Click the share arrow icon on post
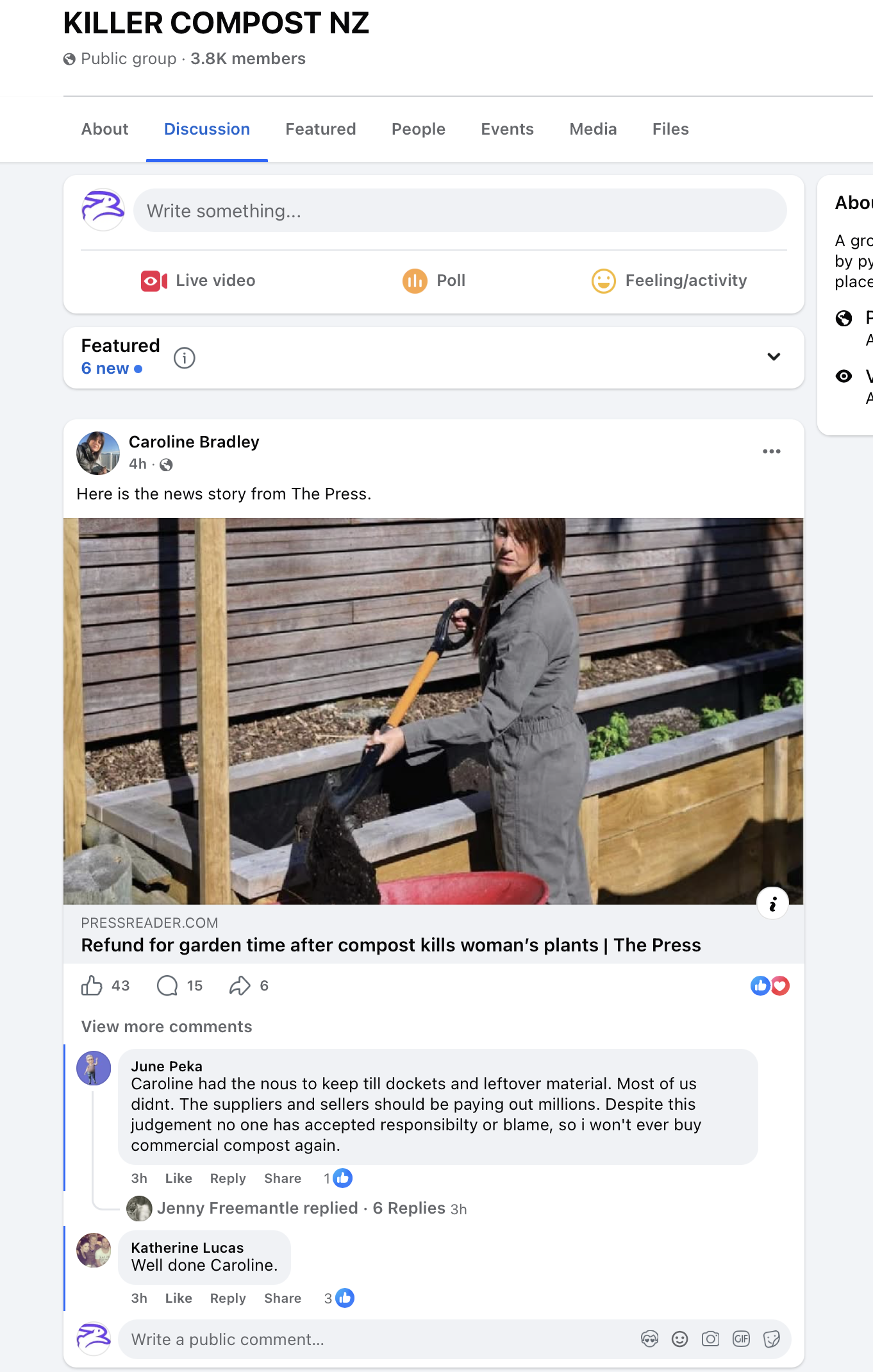This screenshot has height=1372, width=873. click(240, 985)
